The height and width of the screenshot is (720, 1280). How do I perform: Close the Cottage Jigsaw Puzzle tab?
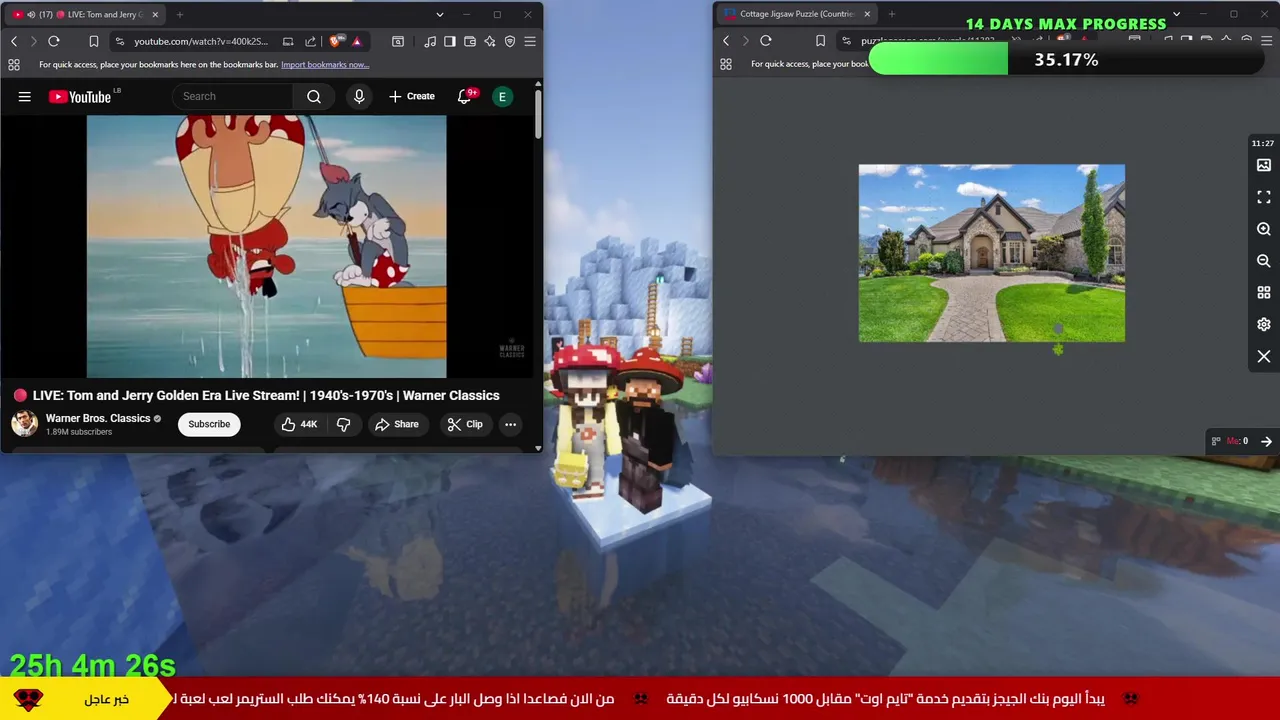coord(867,15)
